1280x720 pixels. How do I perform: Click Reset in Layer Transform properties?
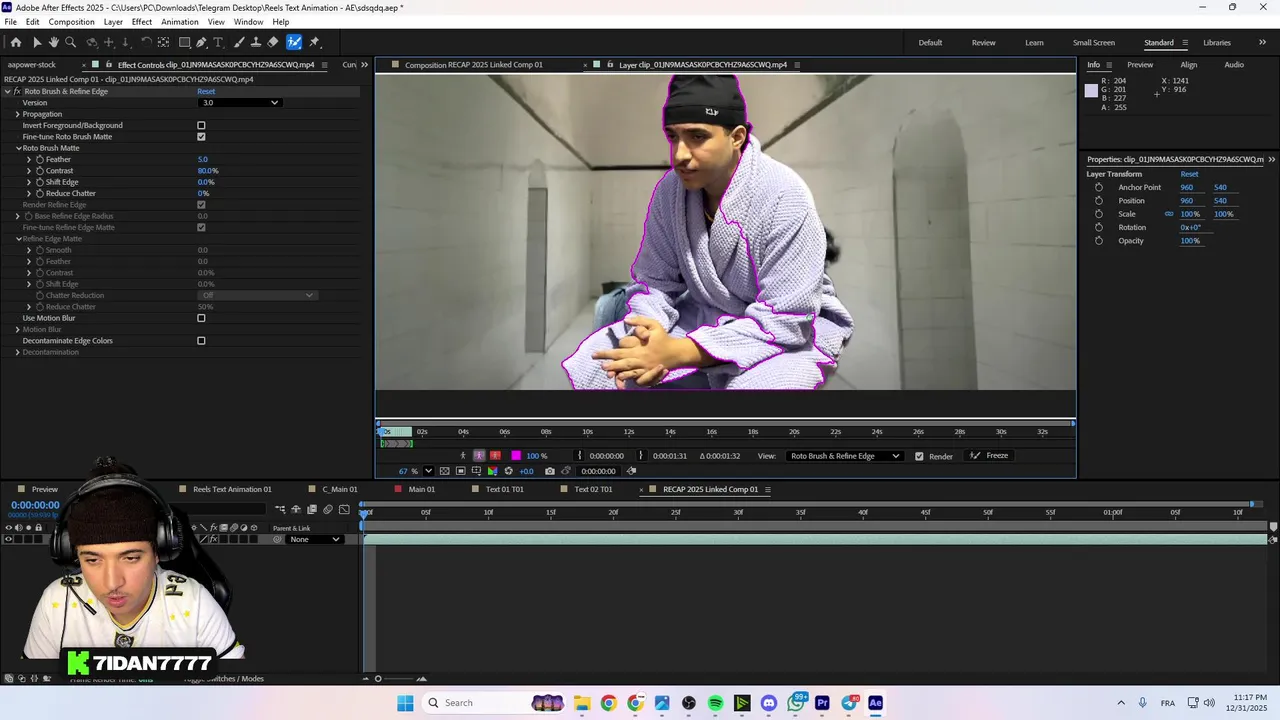[1189, 174]
